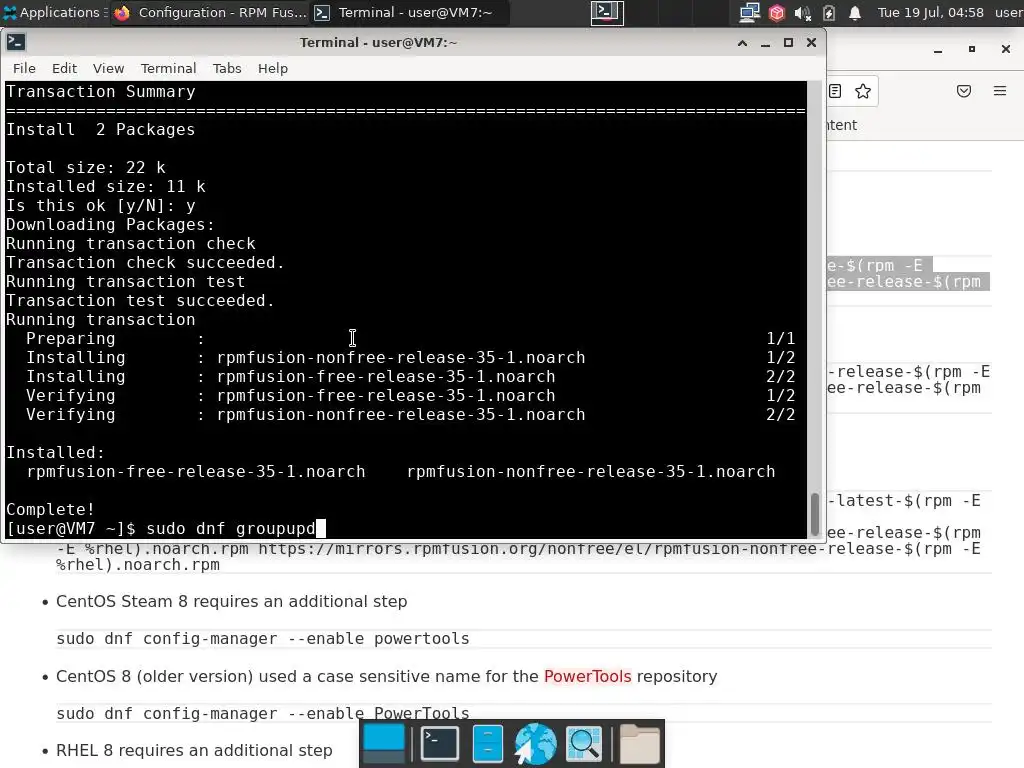Launch the terminal emulator from dock

(440, 744)
